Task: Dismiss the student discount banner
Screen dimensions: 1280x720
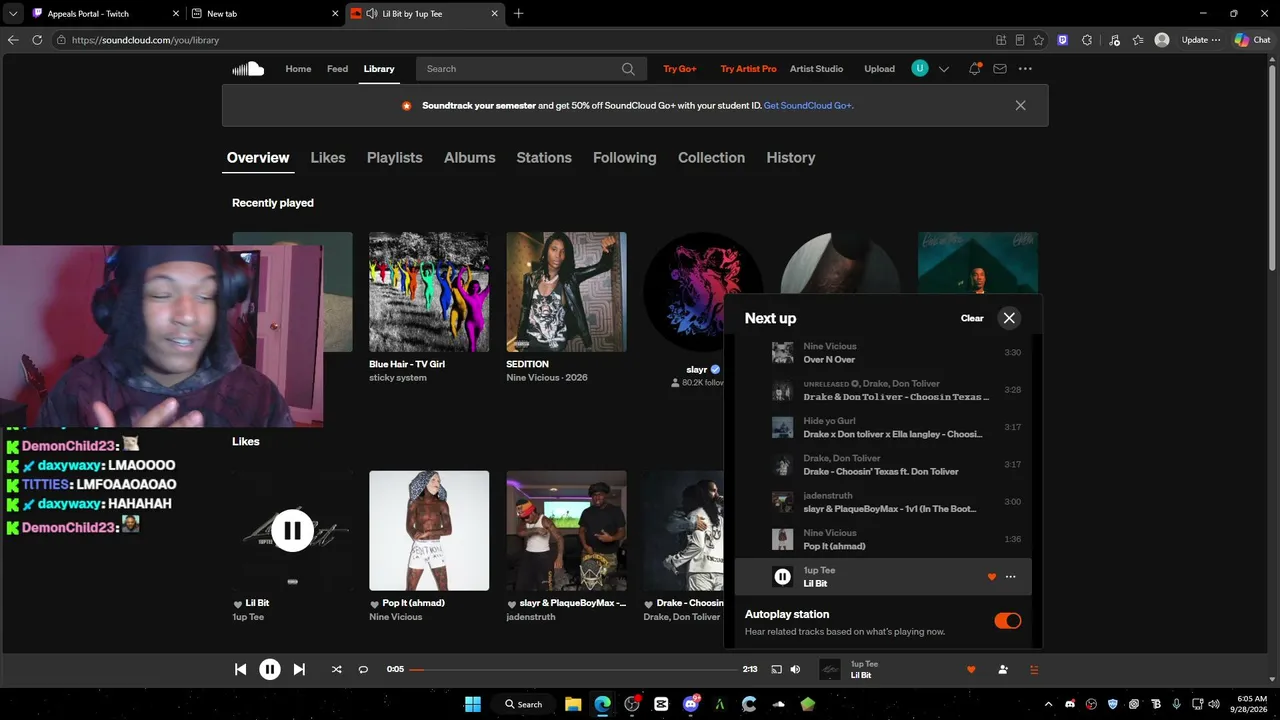Action: (1020, 105)
